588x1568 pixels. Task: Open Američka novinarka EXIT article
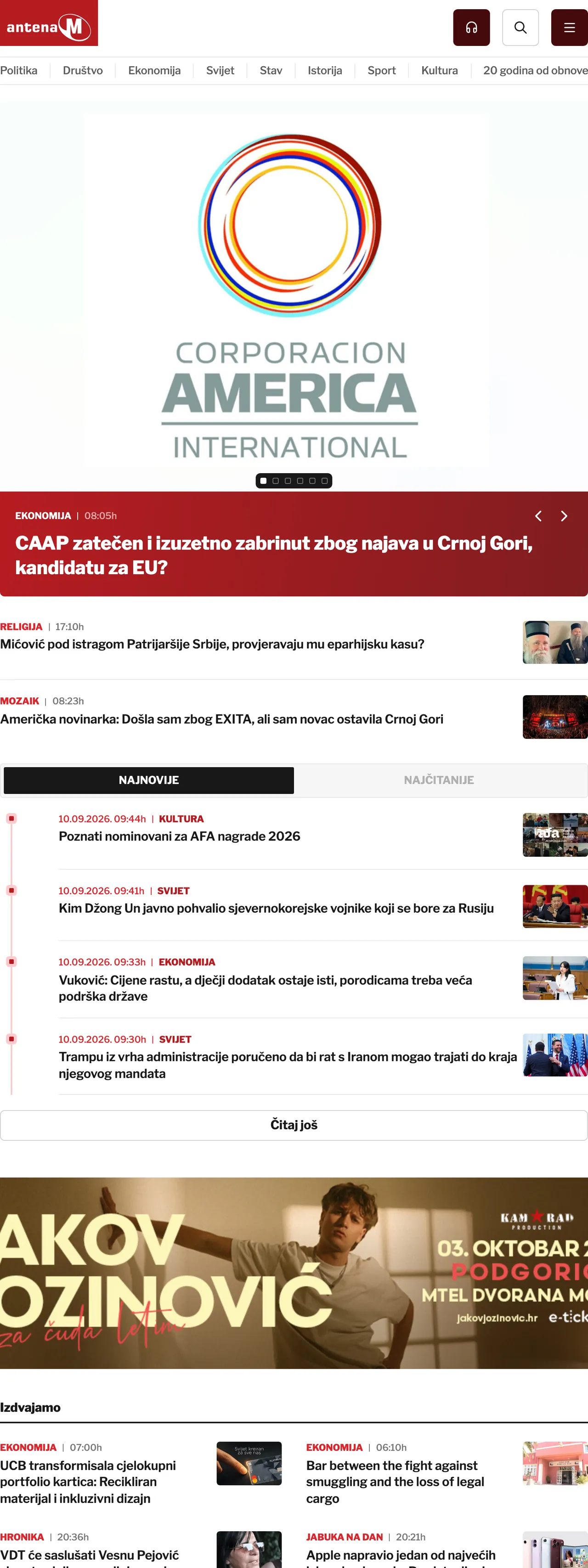[x=221, y=719]
